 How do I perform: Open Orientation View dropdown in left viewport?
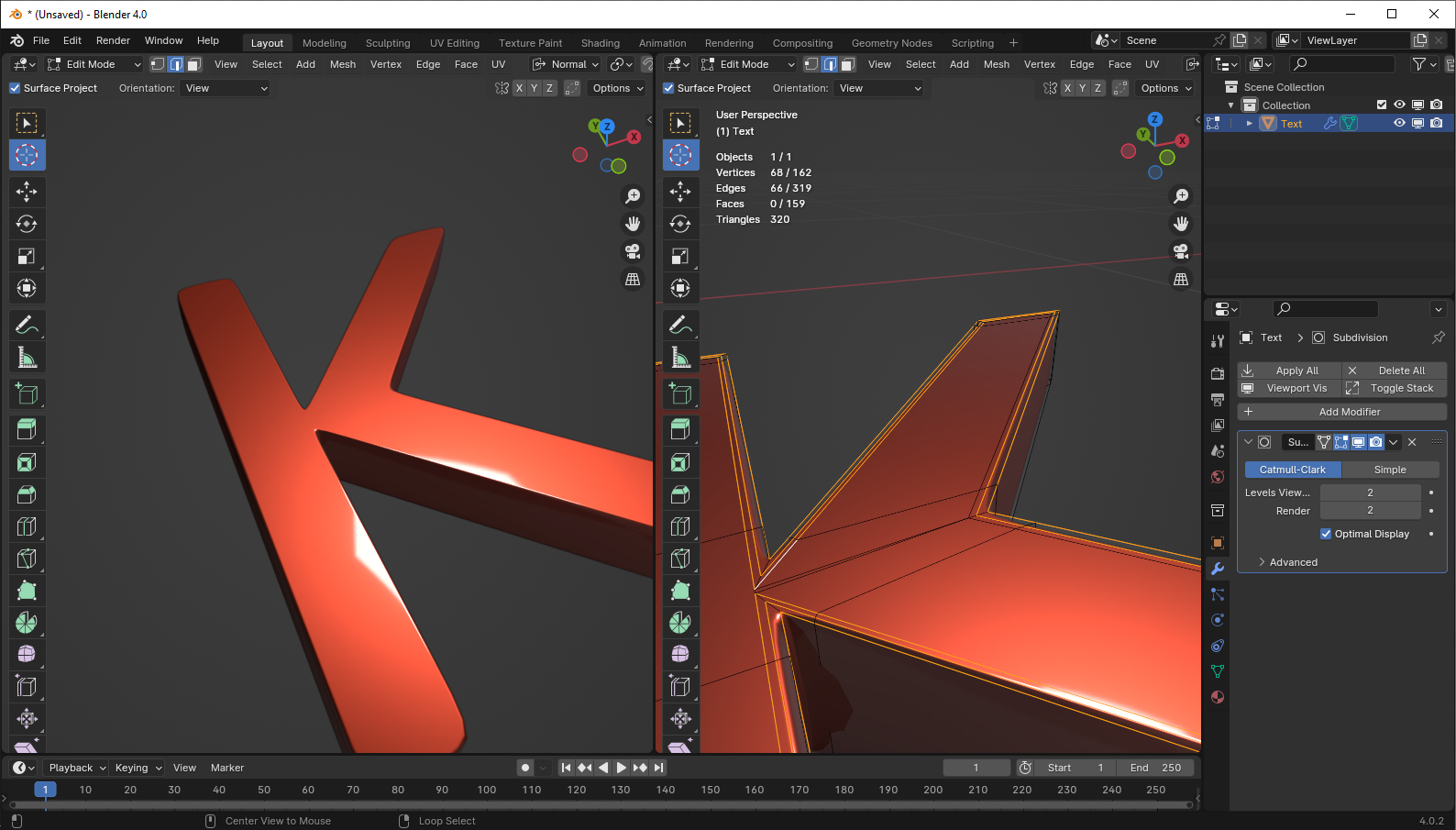click(x=226, y=88)
